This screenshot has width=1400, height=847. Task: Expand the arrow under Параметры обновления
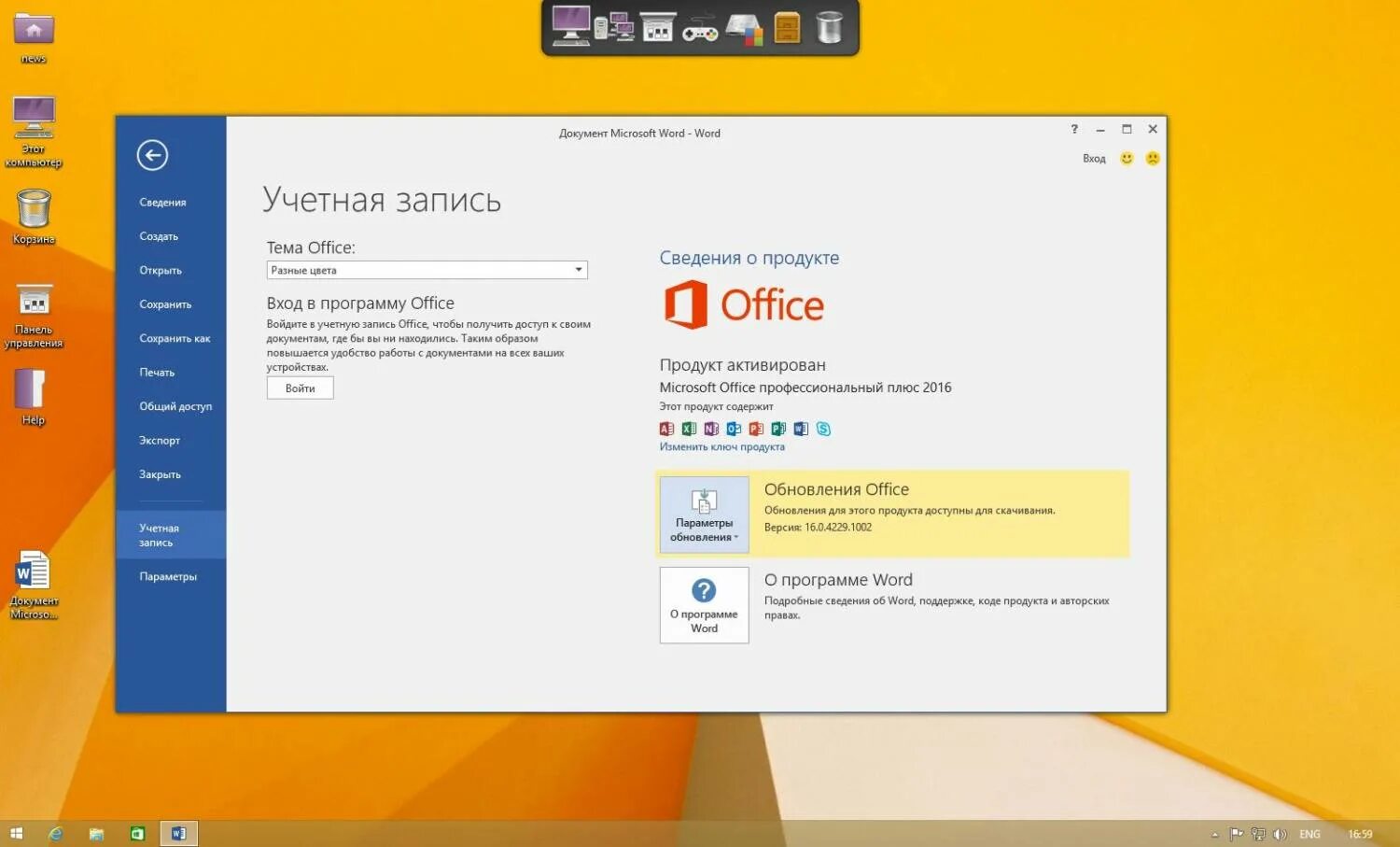736,538
